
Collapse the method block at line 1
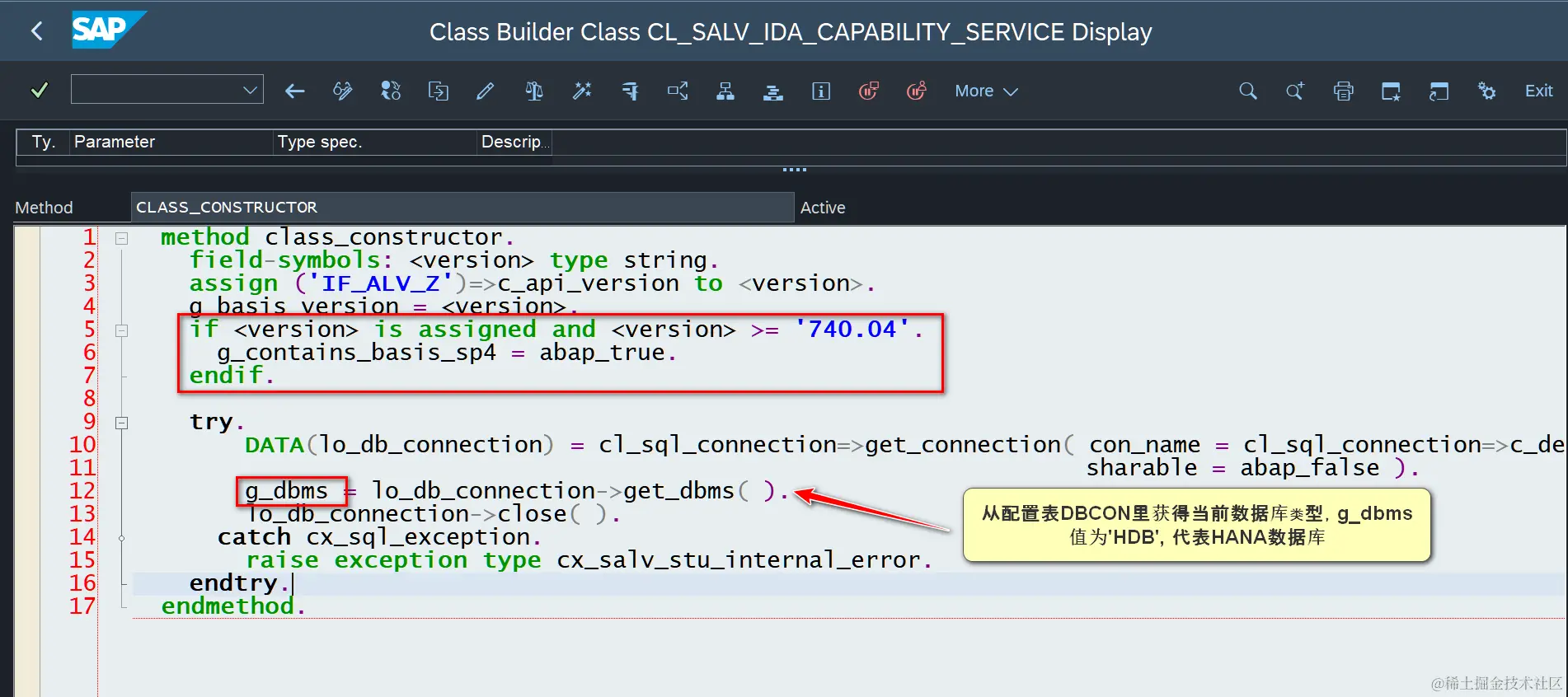tap(121, 238)
